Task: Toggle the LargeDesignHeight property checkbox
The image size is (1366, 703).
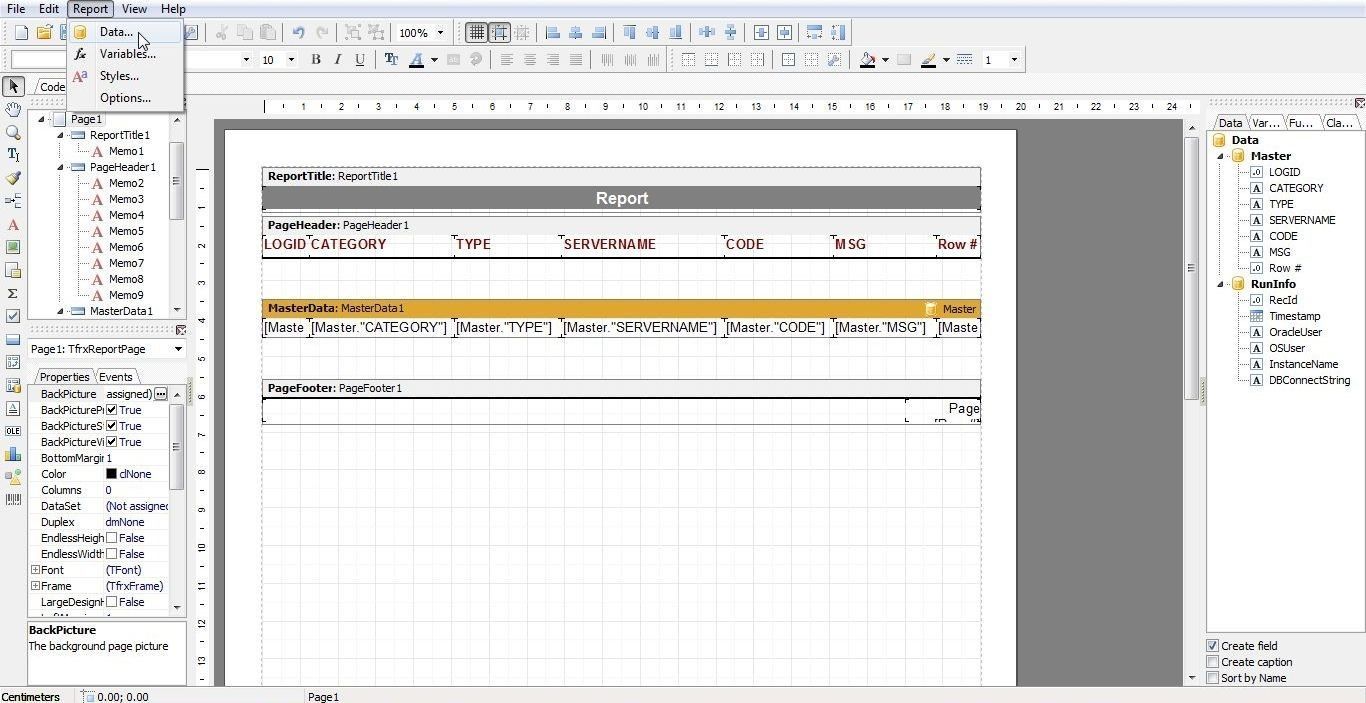Action: (x=112, y=602)
